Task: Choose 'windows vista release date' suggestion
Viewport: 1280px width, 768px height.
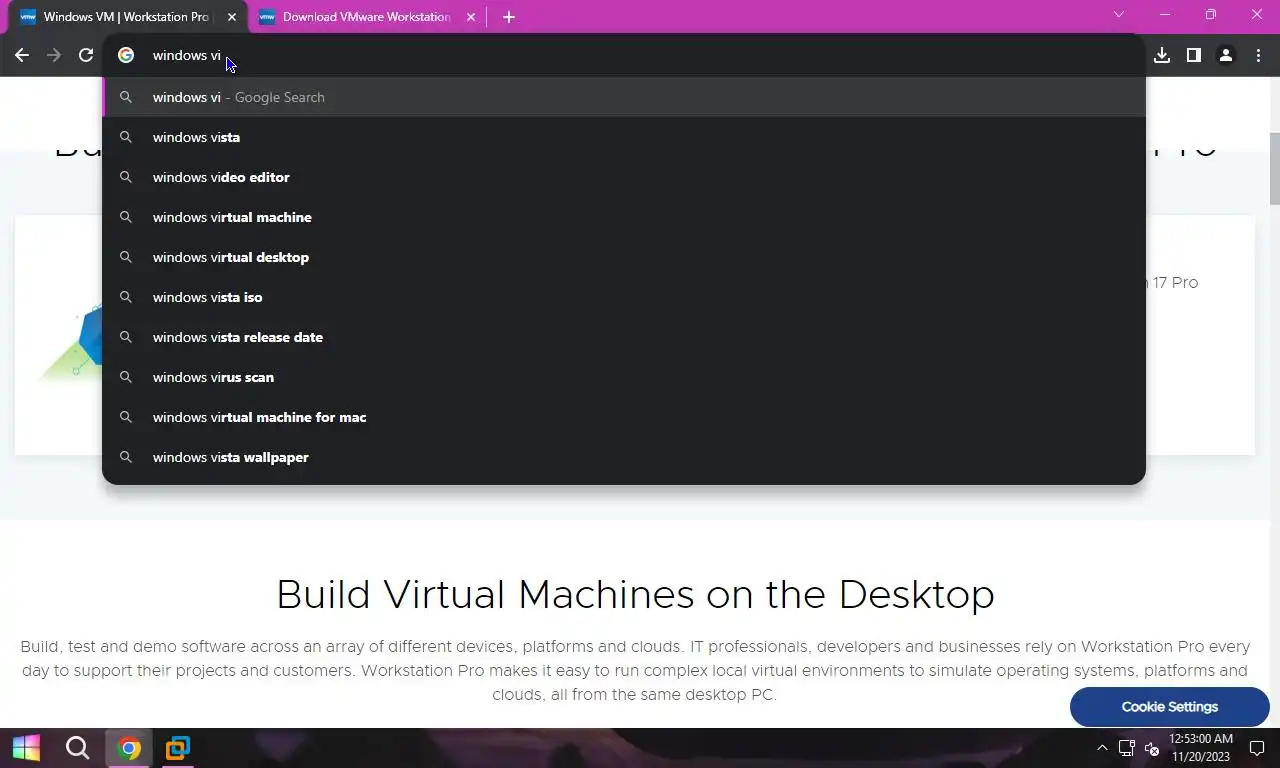Action: pos(624,337)
